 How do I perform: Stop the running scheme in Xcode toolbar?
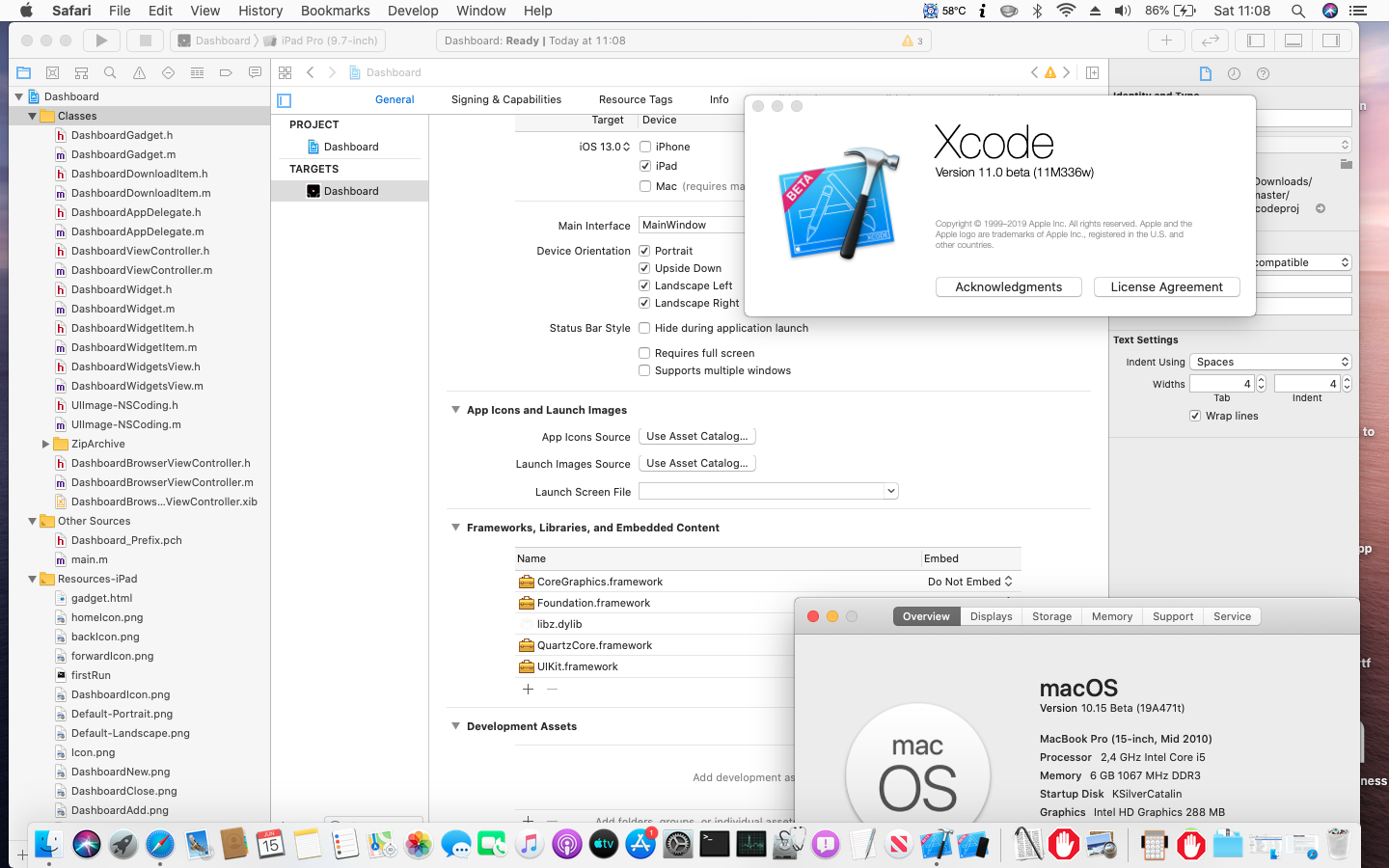(x=146, y=41)
